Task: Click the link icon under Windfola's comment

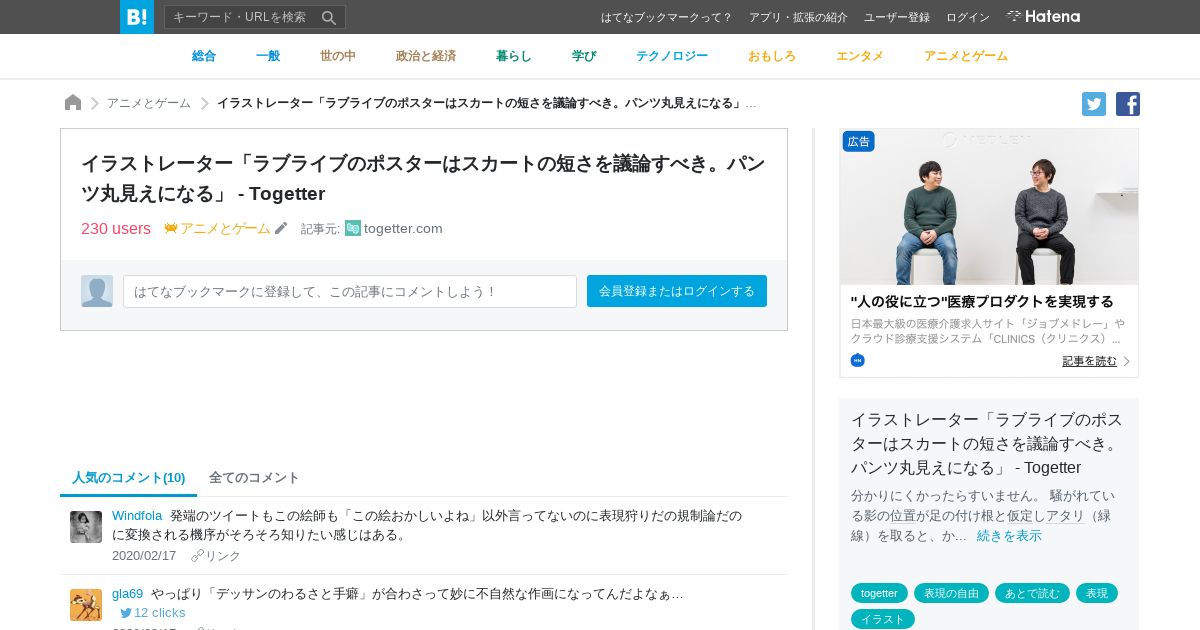Action: [197, 556]
